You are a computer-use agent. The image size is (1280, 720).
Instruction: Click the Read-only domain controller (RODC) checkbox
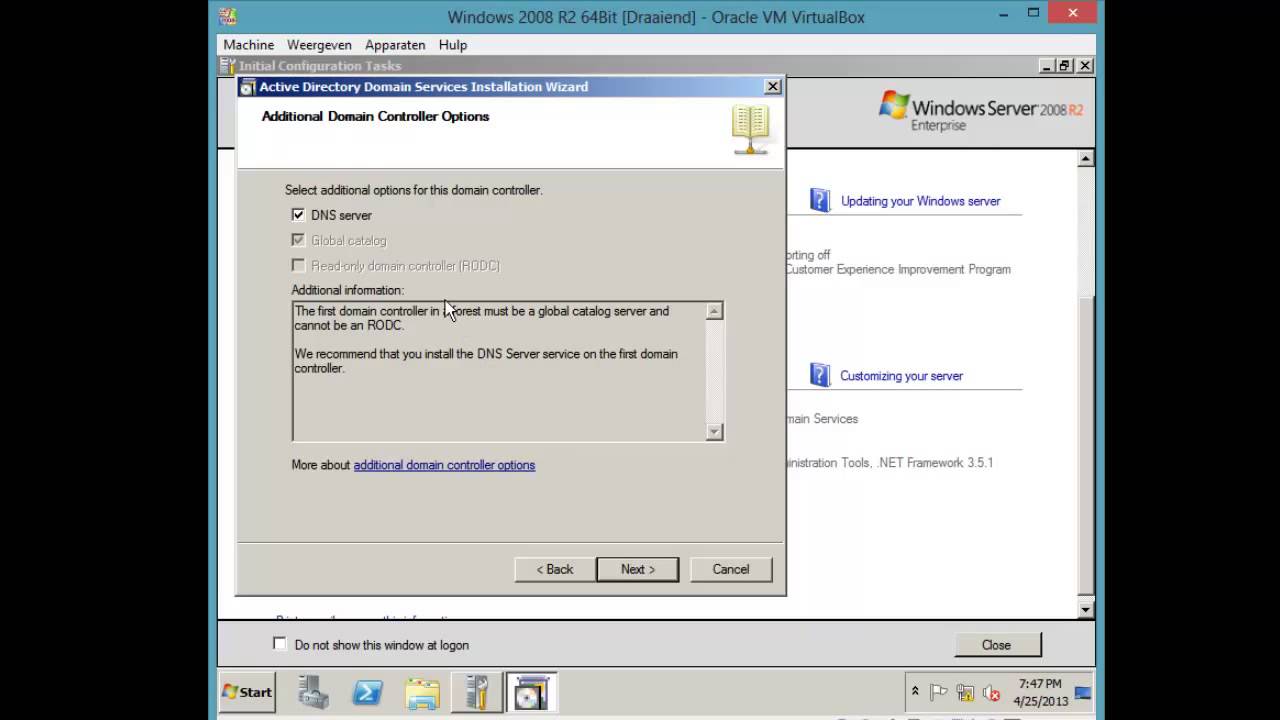coord(298,265)
